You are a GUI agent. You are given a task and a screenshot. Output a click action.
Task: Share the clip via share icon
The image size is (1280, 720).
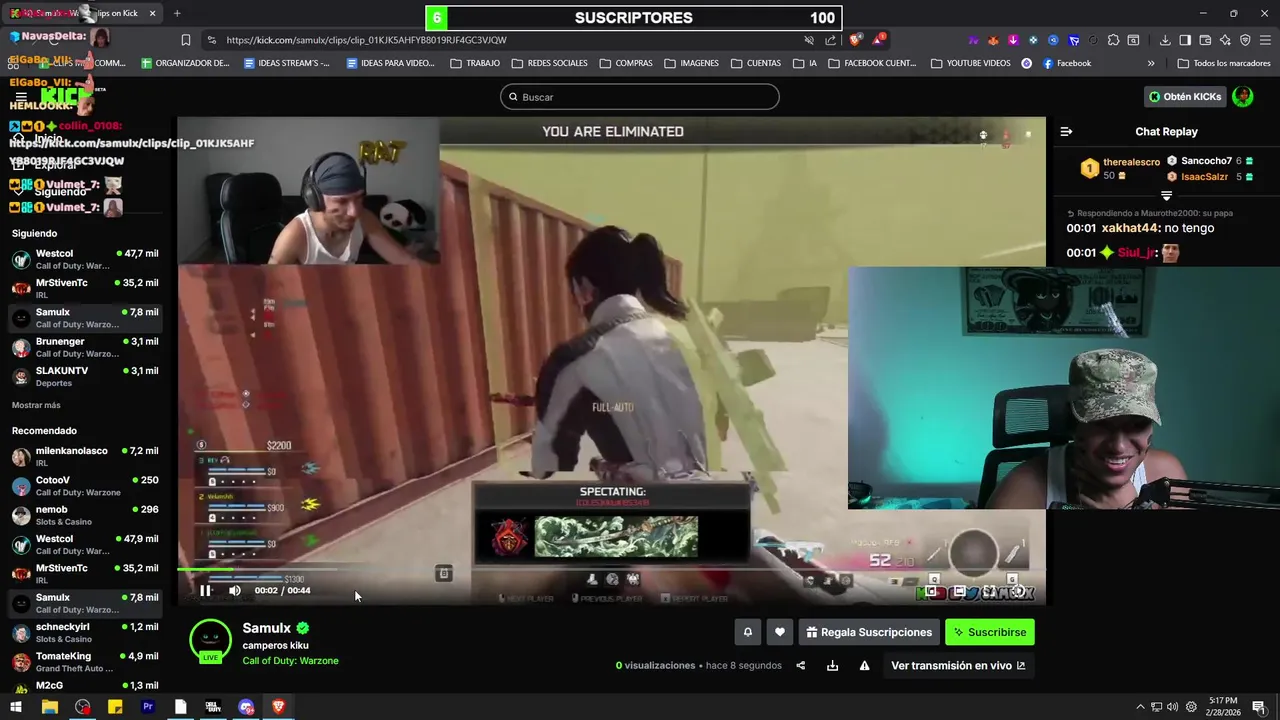click(x=800, y=666)
